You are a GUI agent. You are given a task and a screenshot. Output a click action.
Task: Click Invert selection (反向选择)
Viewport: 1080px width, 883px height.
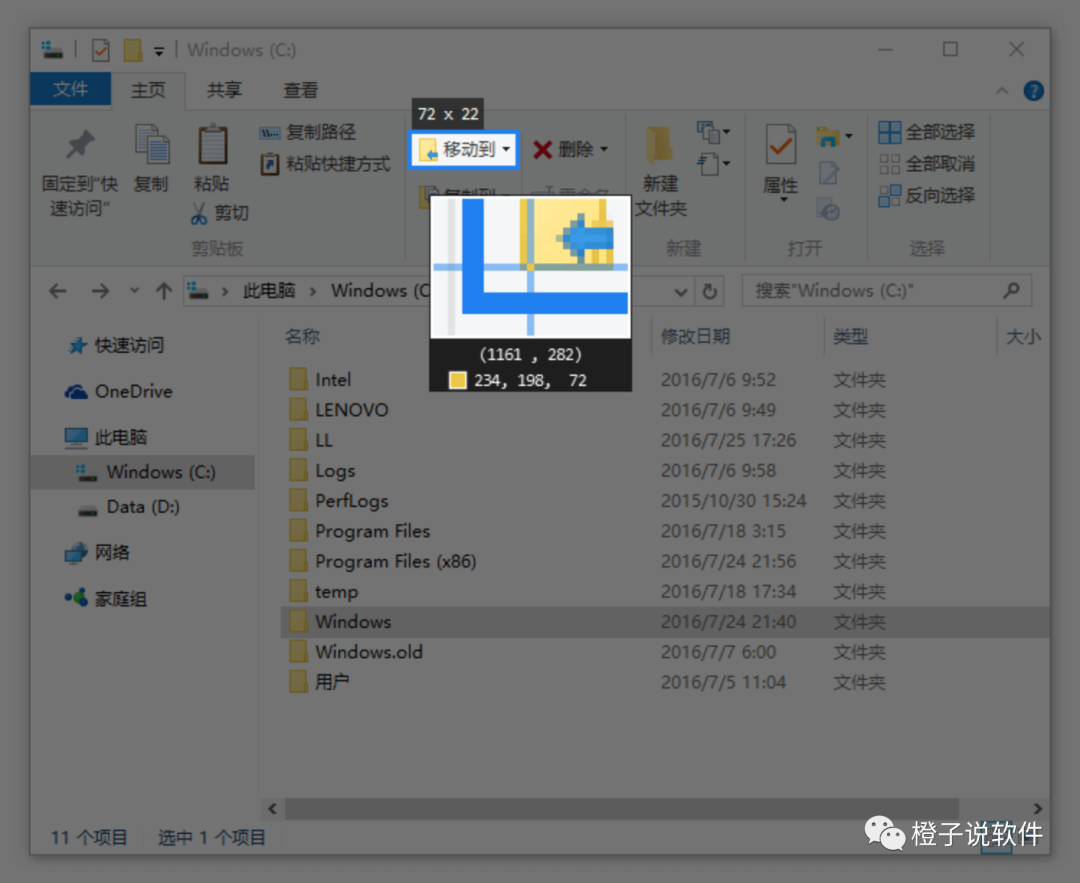tap(926, 196)
